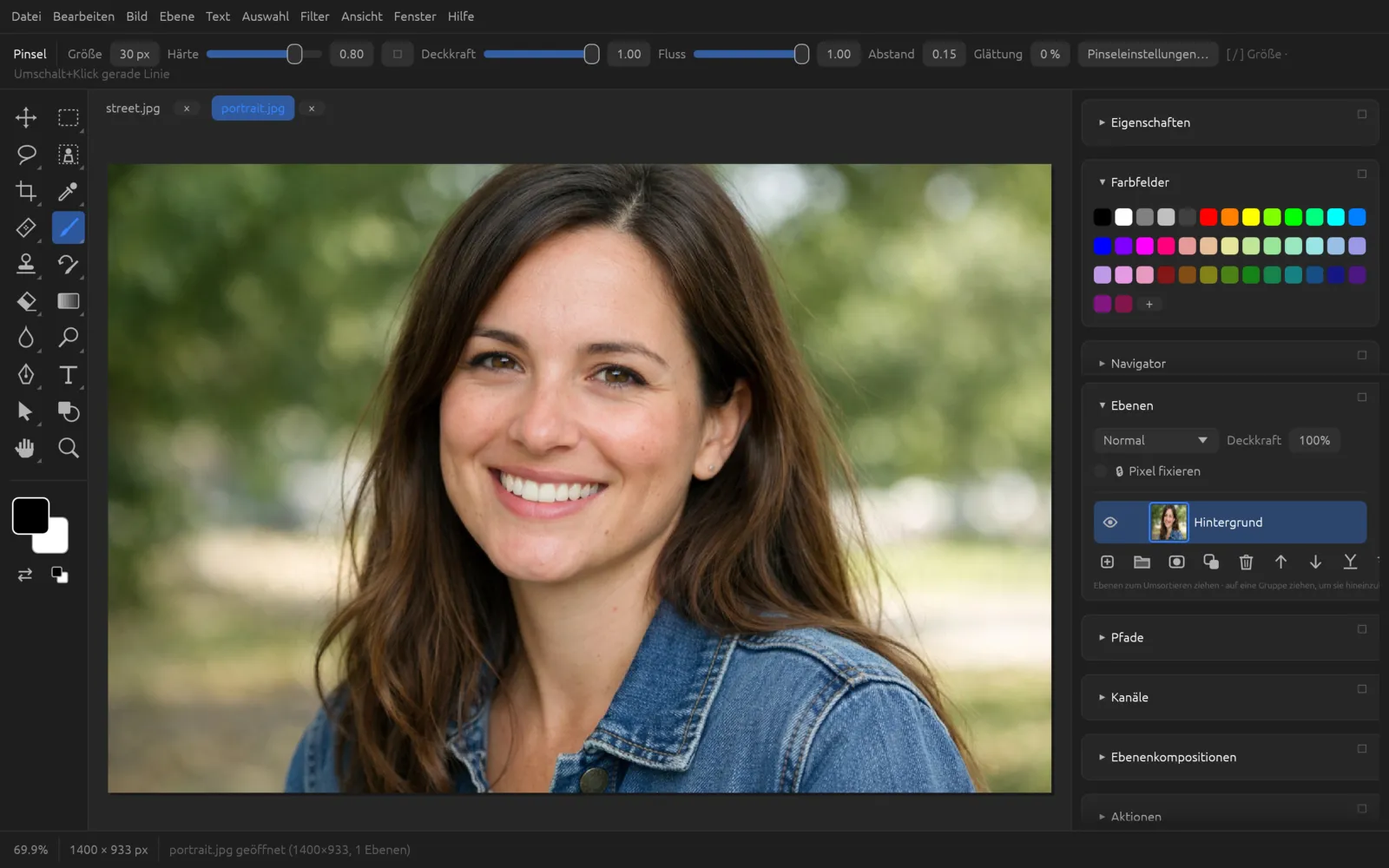Hide the Hintergrund layer visibility eye

[1109, 523]
